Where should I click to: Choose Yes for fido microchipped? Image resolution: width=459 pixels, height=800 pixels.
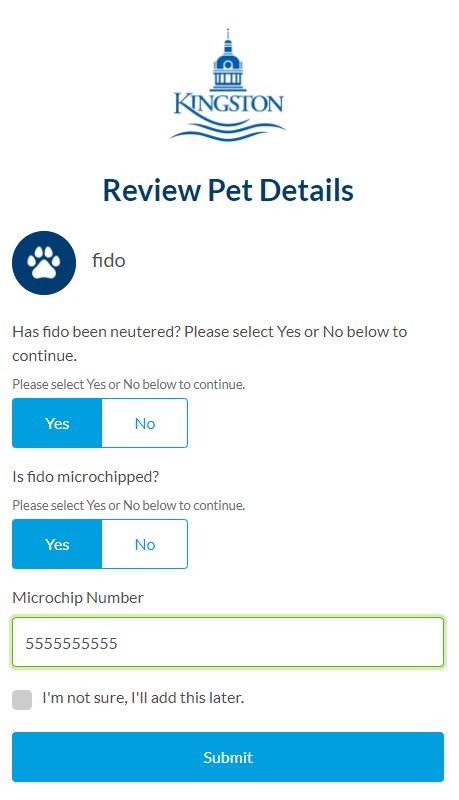pos(57,544)
